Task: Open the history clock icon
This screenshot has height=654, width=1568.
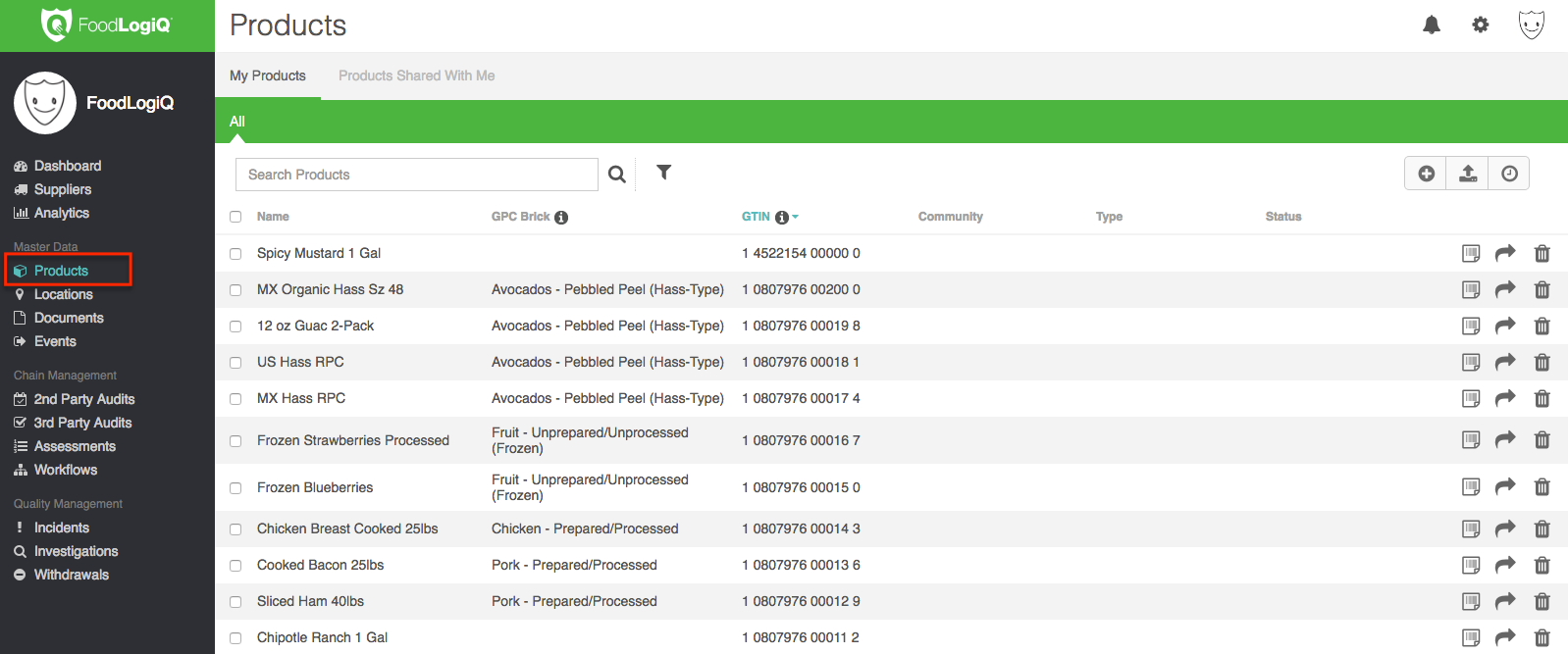Action: coord(1509,174)
